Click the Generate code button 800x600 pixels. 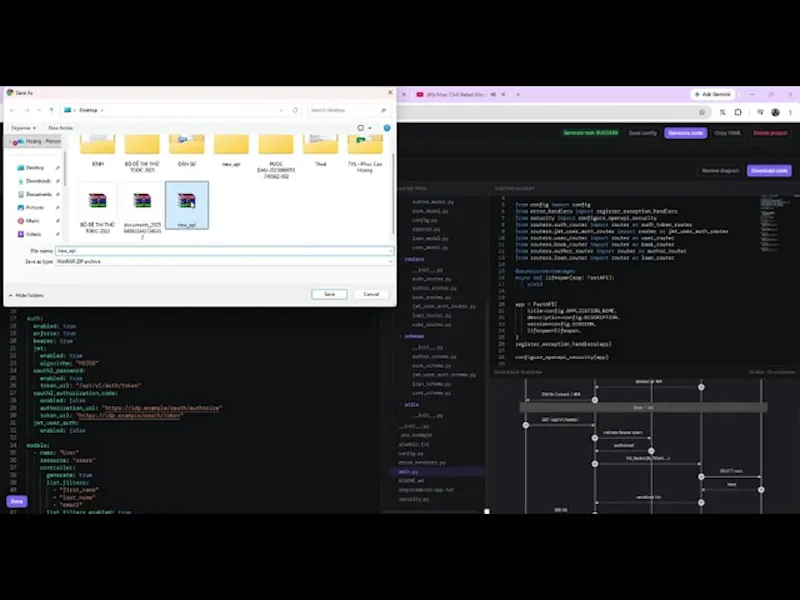click(685, 133)
